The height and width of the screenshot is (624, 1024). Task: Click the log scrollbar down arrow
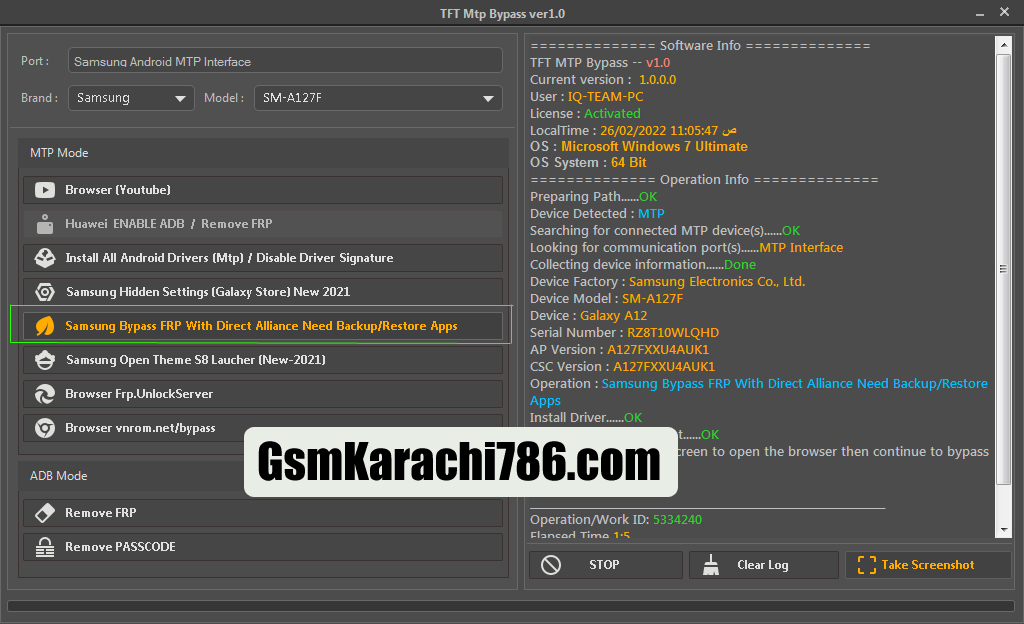tap(1004, 529)
